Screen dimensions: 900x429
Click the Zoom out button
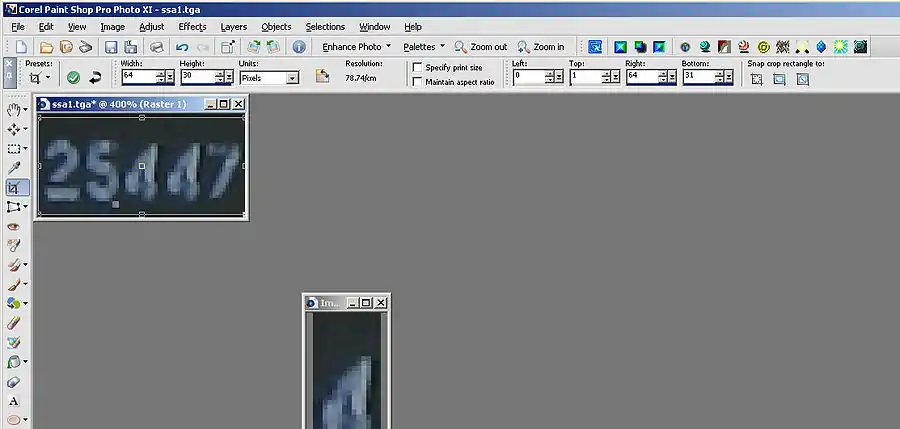point(481,47)
